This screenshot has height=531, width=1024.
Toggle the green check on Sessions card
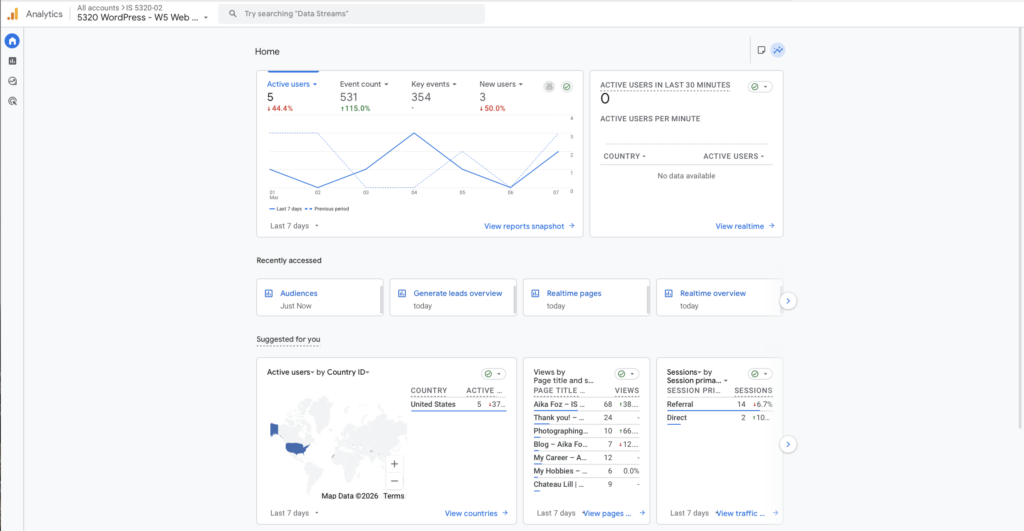(x=759, y=373)
